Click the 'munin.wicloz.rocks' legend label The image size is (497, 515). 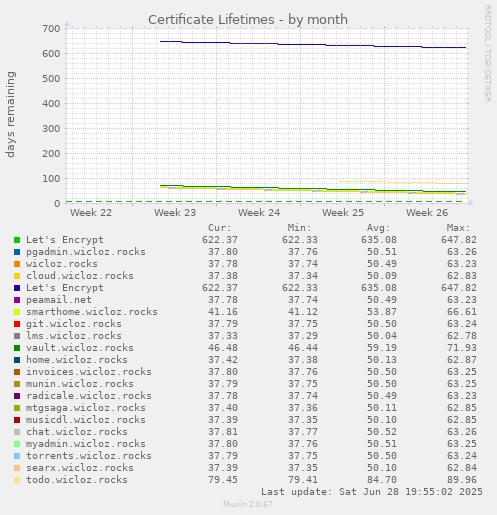click(x=80, y=384)
